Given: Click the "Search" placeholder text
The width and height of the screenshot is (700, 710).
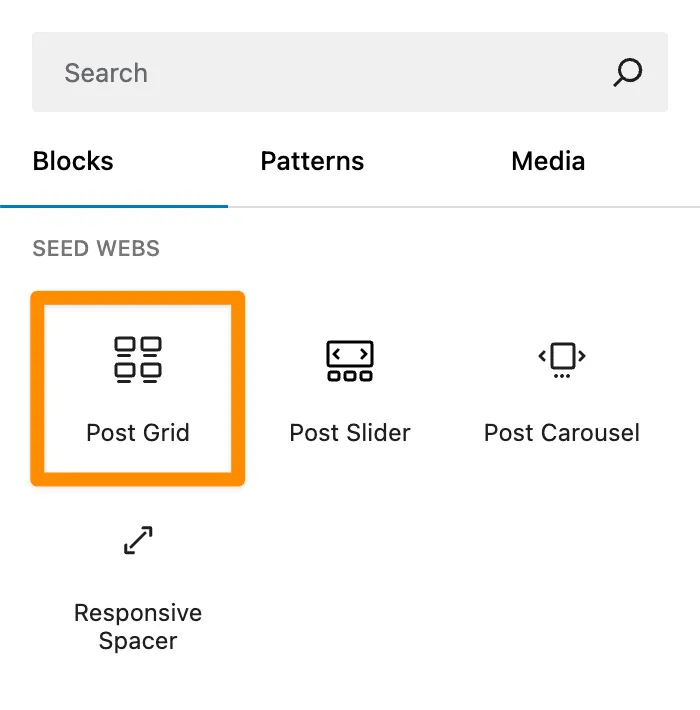Looking at the screenshot, I should (x=106, y=73).
